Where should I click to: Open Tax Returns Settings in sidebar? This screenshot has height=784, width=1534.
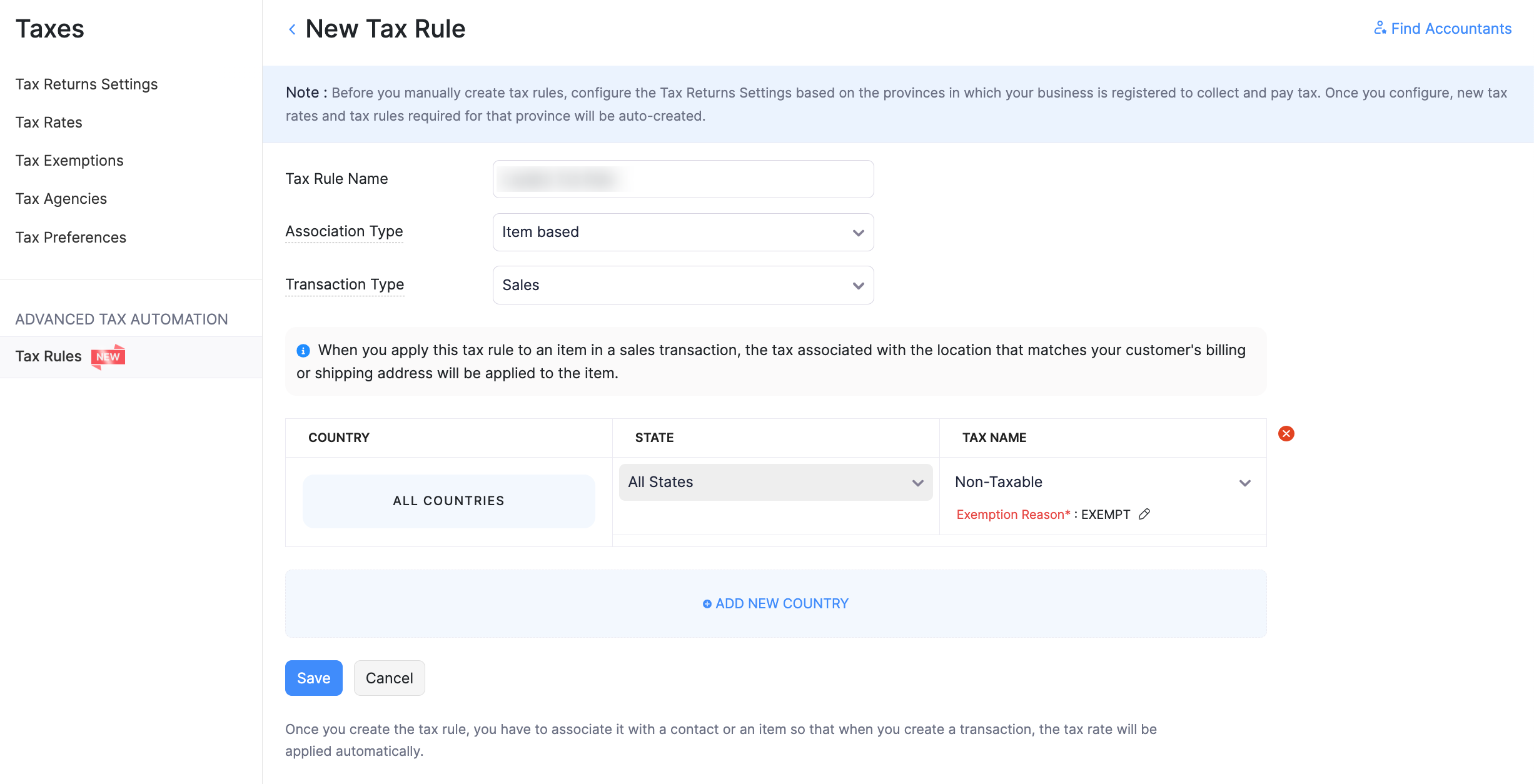tap(86, 84)
